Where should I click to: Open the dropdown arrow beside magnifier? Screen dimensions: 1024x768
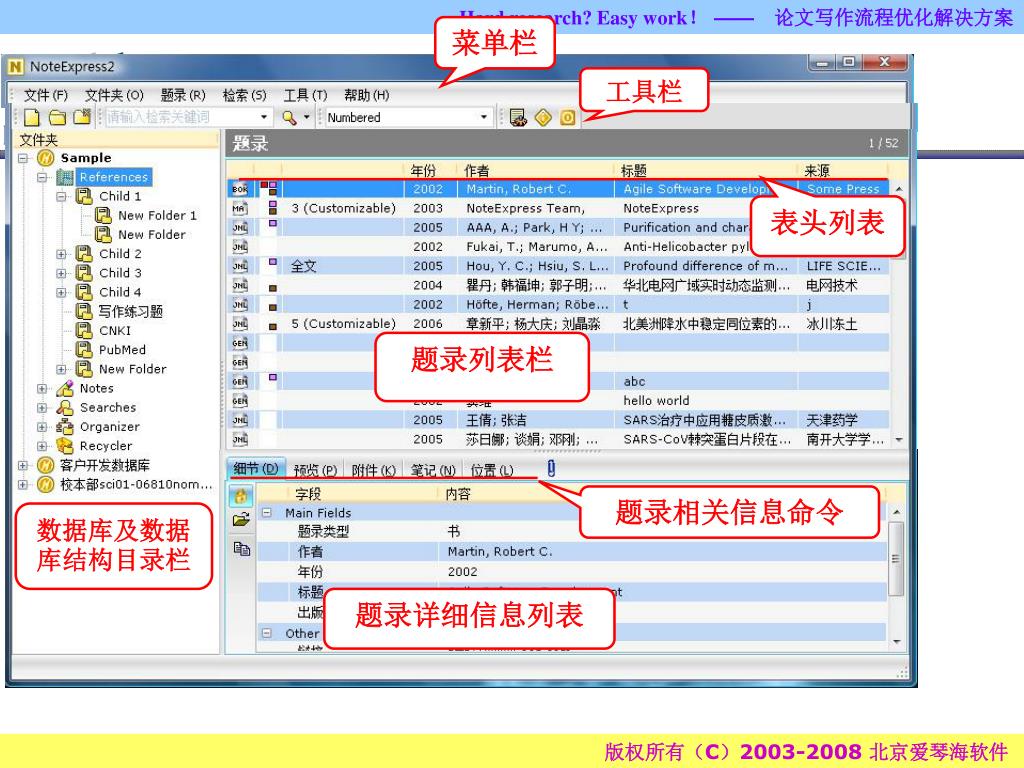(x=306, y=118)
